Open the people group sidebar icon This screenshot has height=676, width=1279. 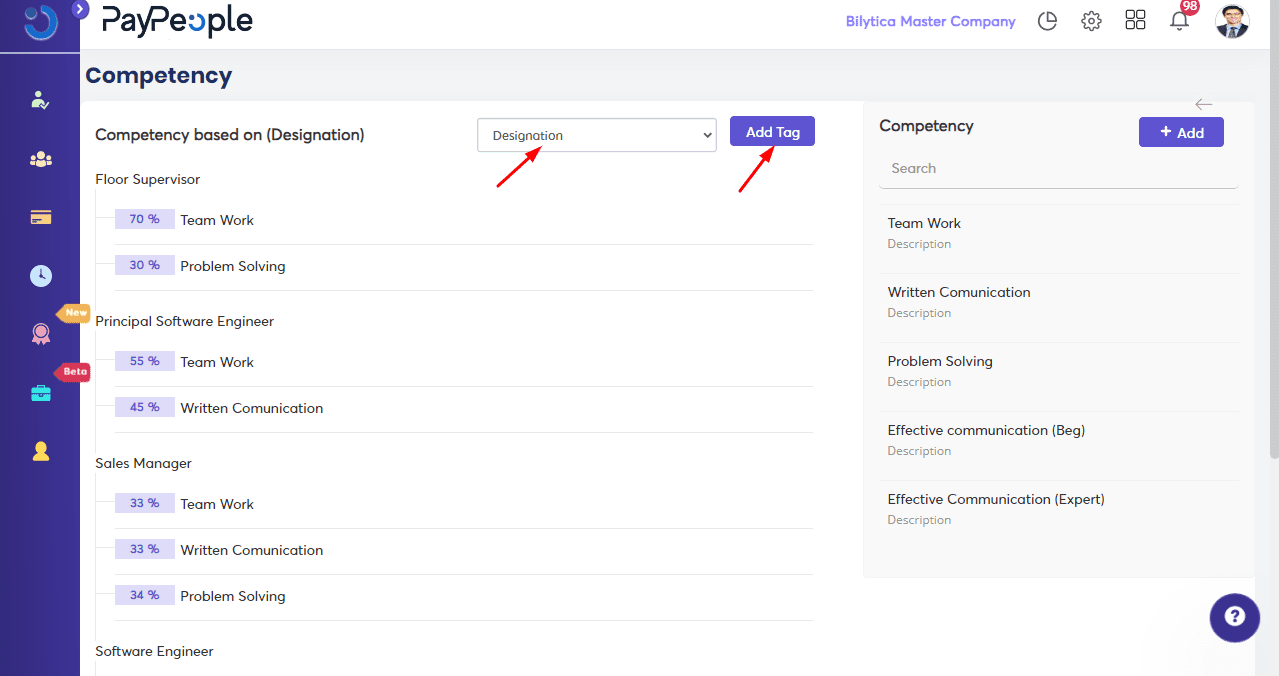click(x=41, y=159)
